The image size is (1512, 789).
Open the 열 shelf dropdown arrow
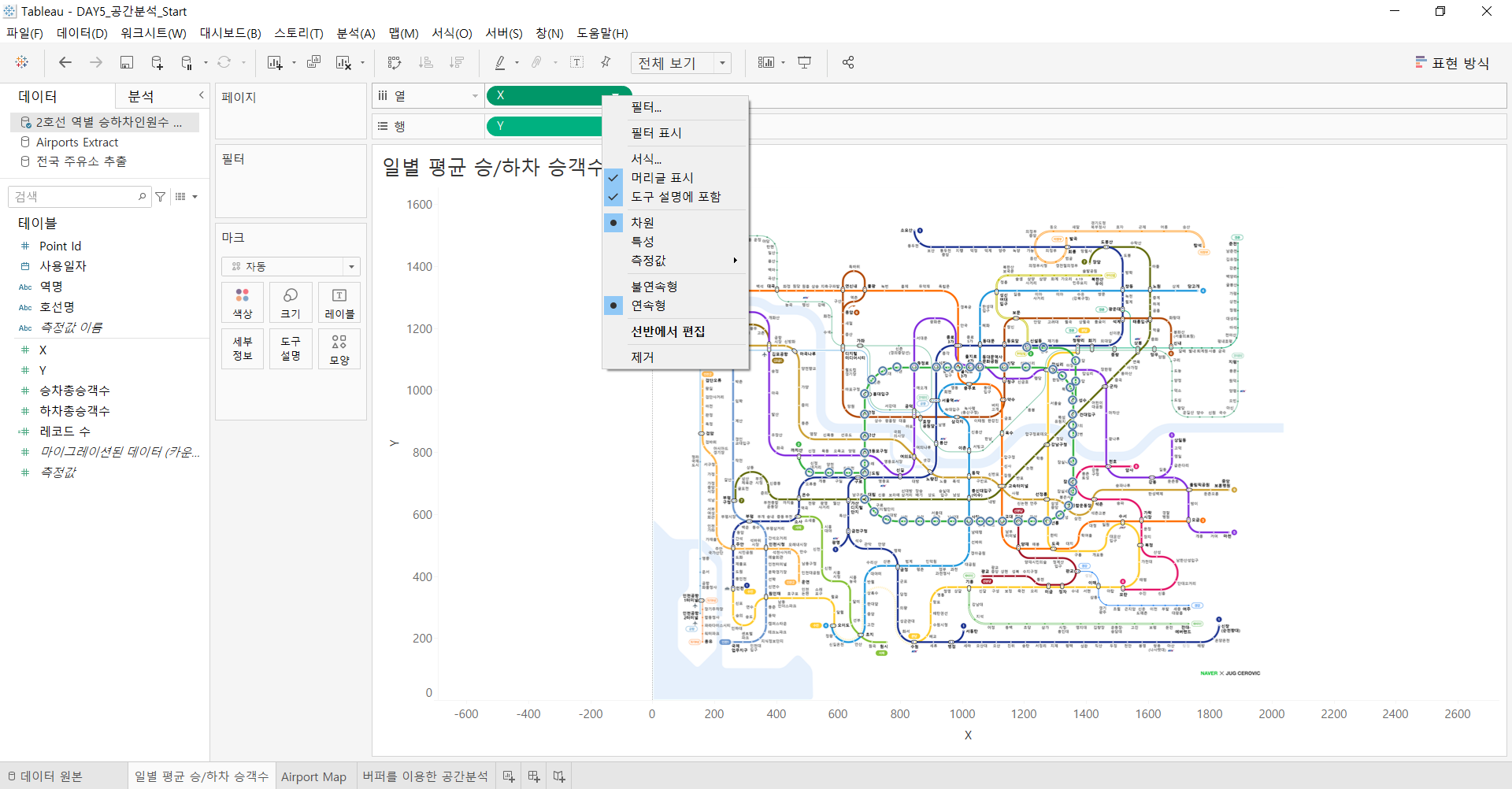point(475,96)
